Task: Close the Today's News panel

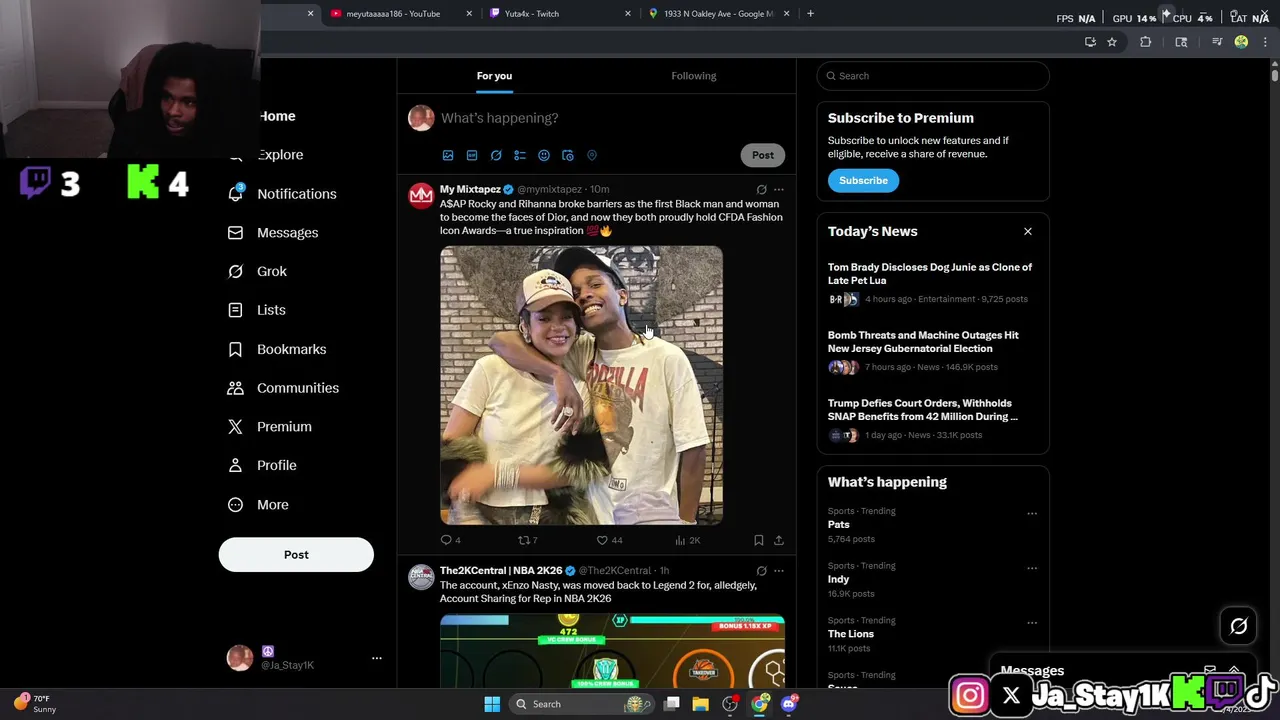Action: [x=1028, y=231]
